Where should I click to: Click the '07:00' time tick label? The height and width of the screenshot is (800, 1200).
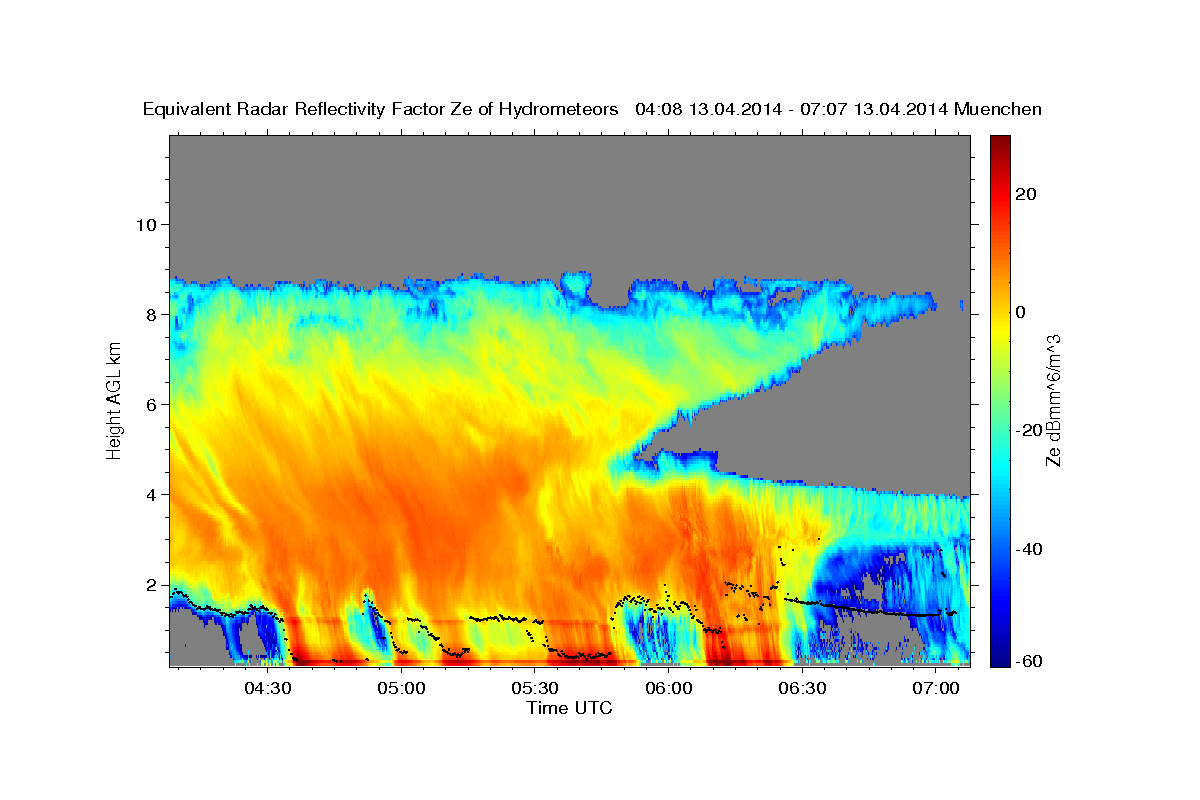point(936,689)
